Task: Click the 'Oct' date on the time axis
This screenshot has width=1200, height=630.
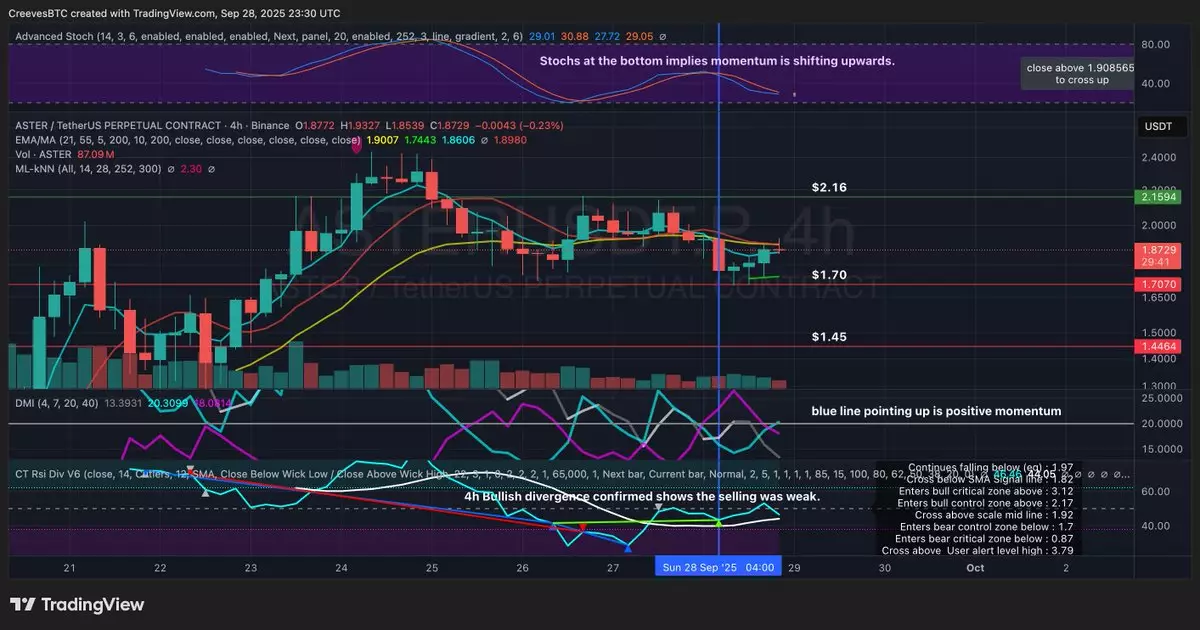Action: (x=975, y=567)
